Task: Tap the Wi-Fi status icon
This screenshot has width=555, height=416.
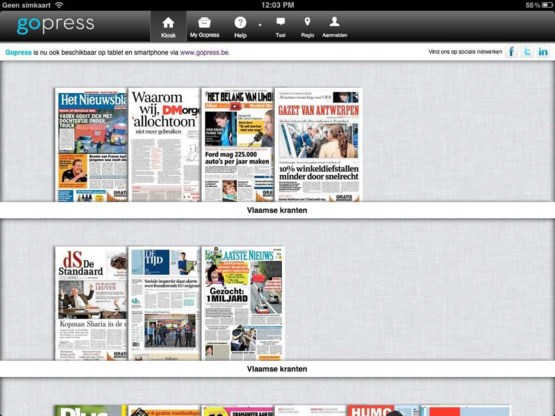Action: [x=59, y=5]
